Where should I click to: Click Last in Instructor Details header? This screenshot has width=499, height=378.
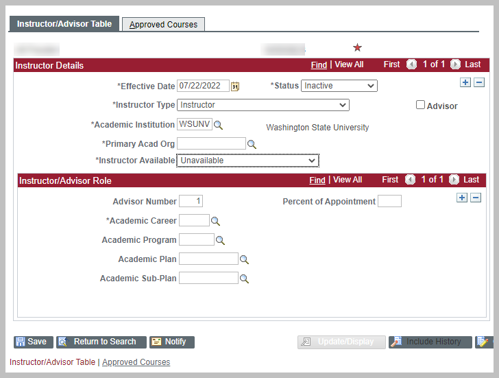point(473,64)
